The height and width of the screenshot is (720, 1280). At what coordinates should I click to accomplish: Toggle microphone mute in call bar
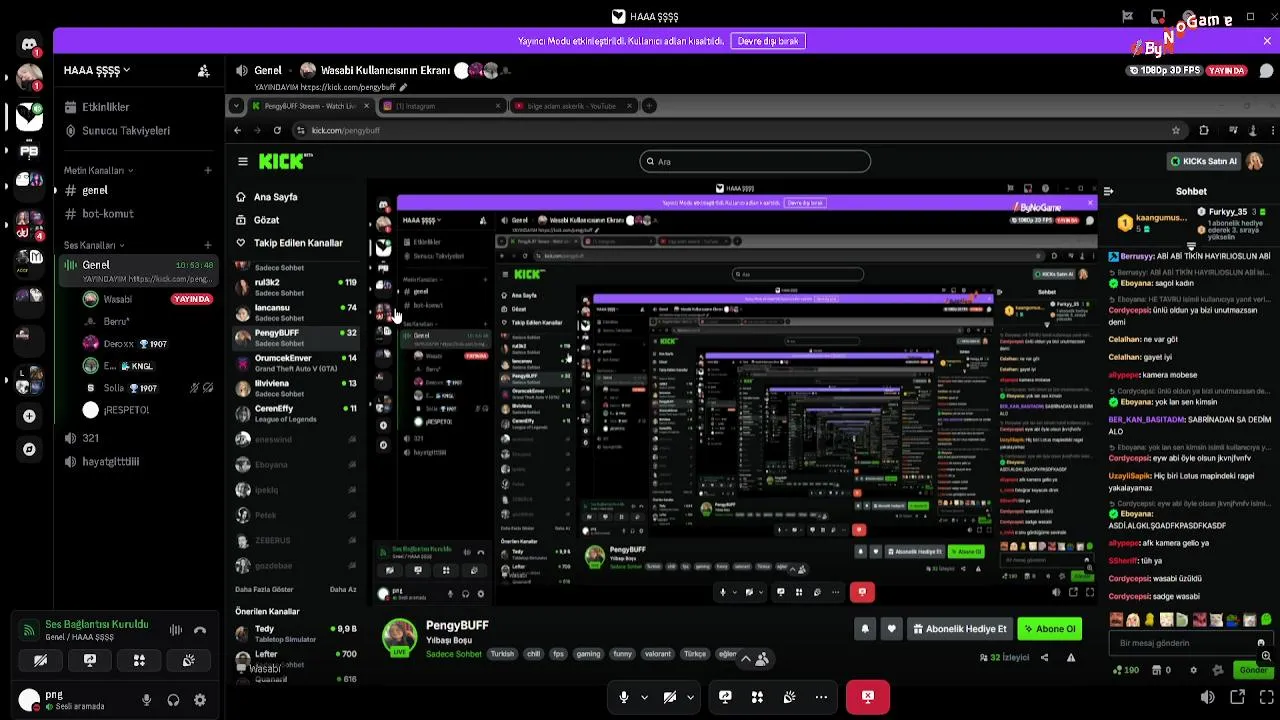pos(624,697)
